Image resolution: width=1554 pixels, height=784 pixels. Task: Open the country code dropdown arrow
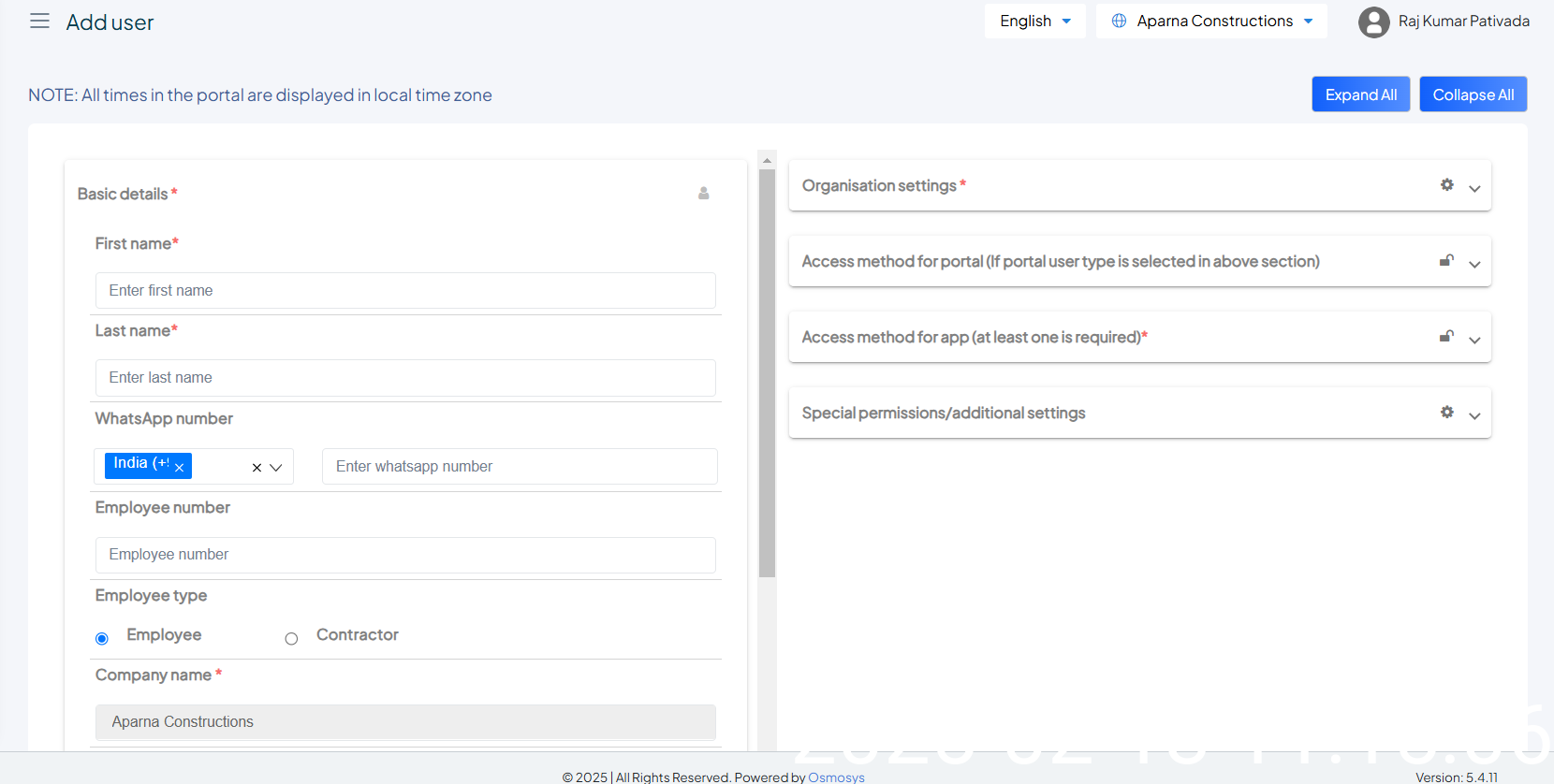(276, 468)
